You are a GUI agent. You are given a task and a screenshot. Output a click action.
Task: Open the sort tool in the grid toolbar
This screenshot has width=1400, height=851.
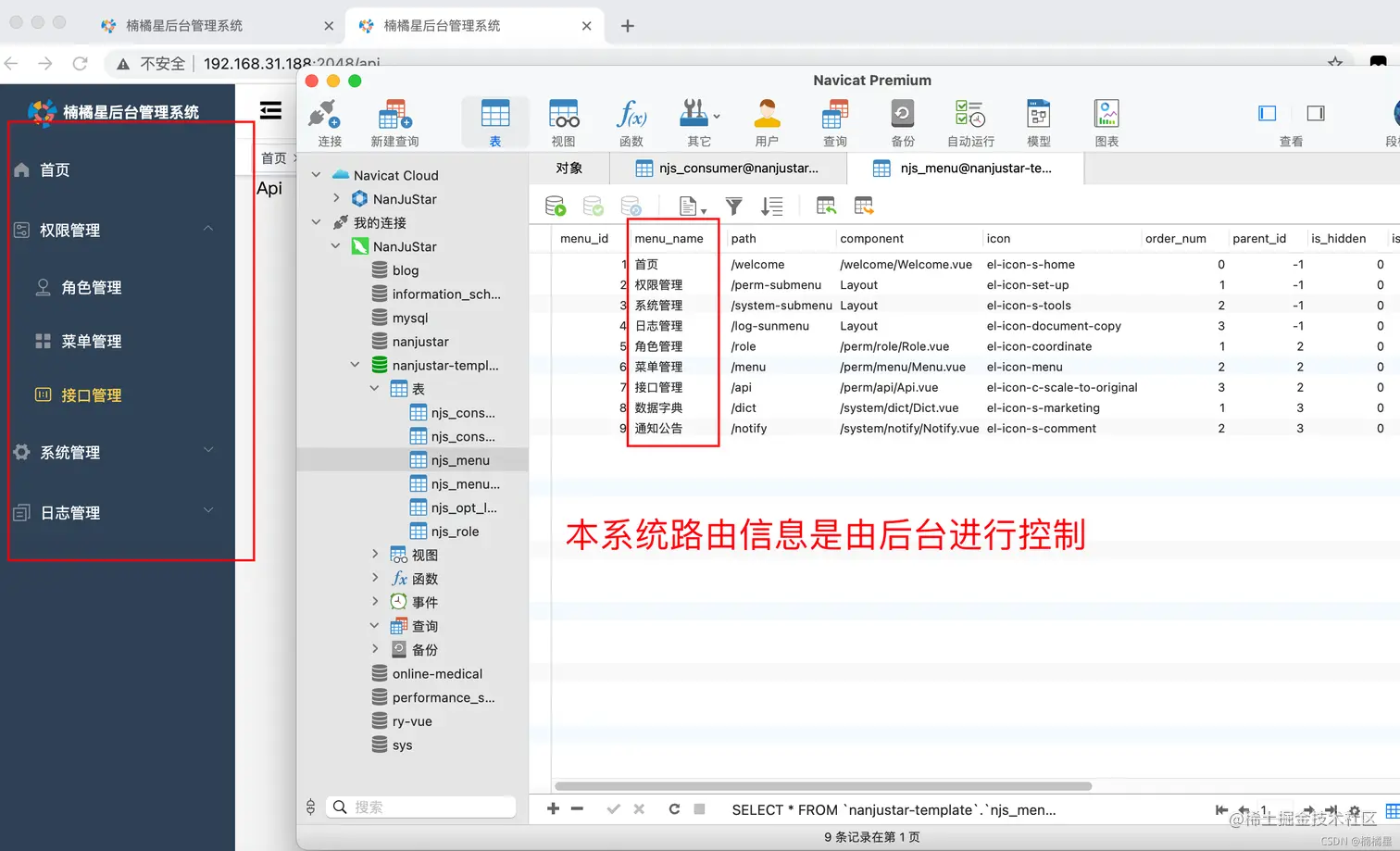click(772, 206)
